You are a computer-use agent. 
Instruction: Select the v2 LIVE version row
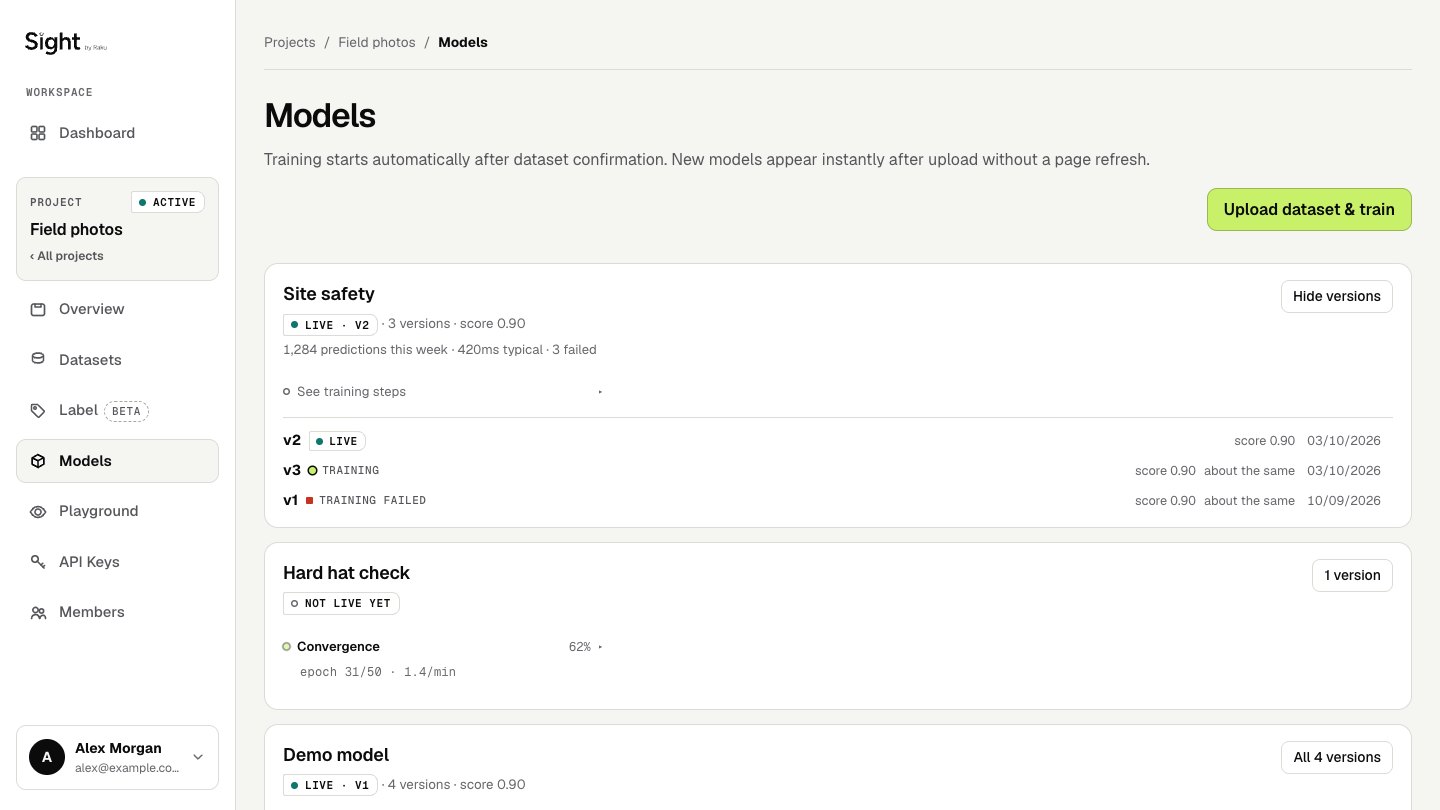coord(838,440)
